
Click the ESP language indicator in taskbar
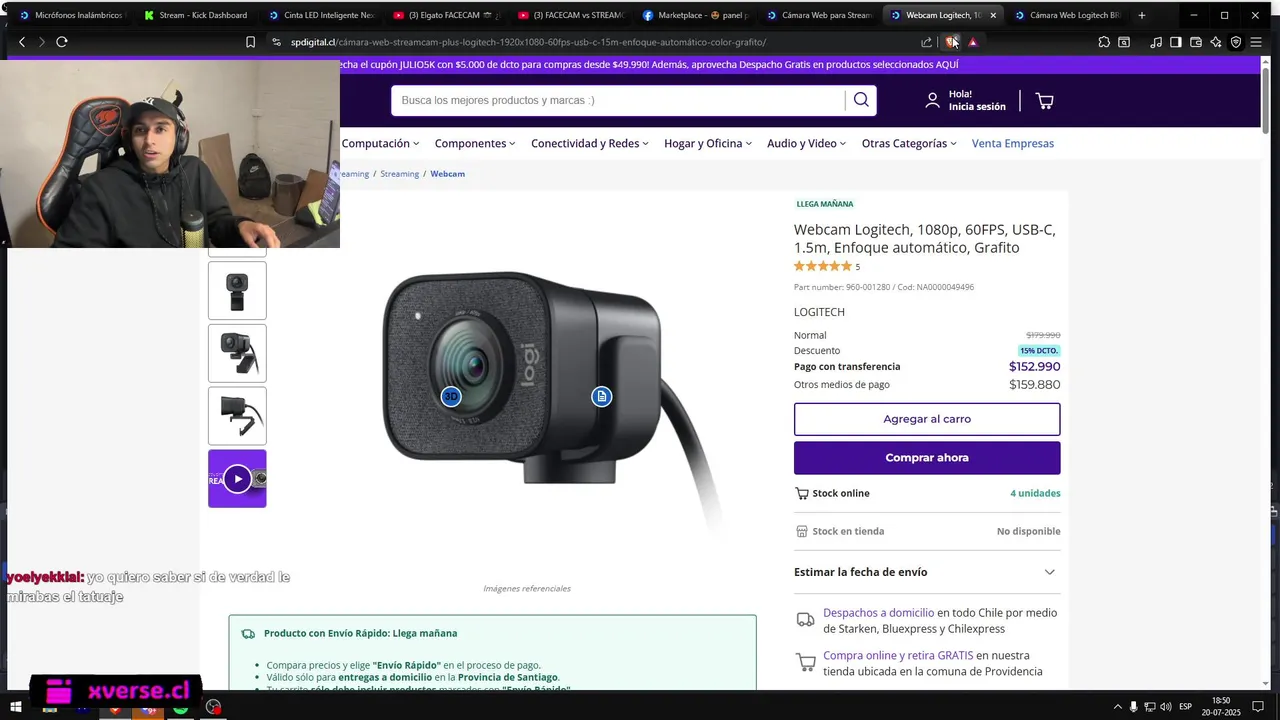pos(1185,707)
